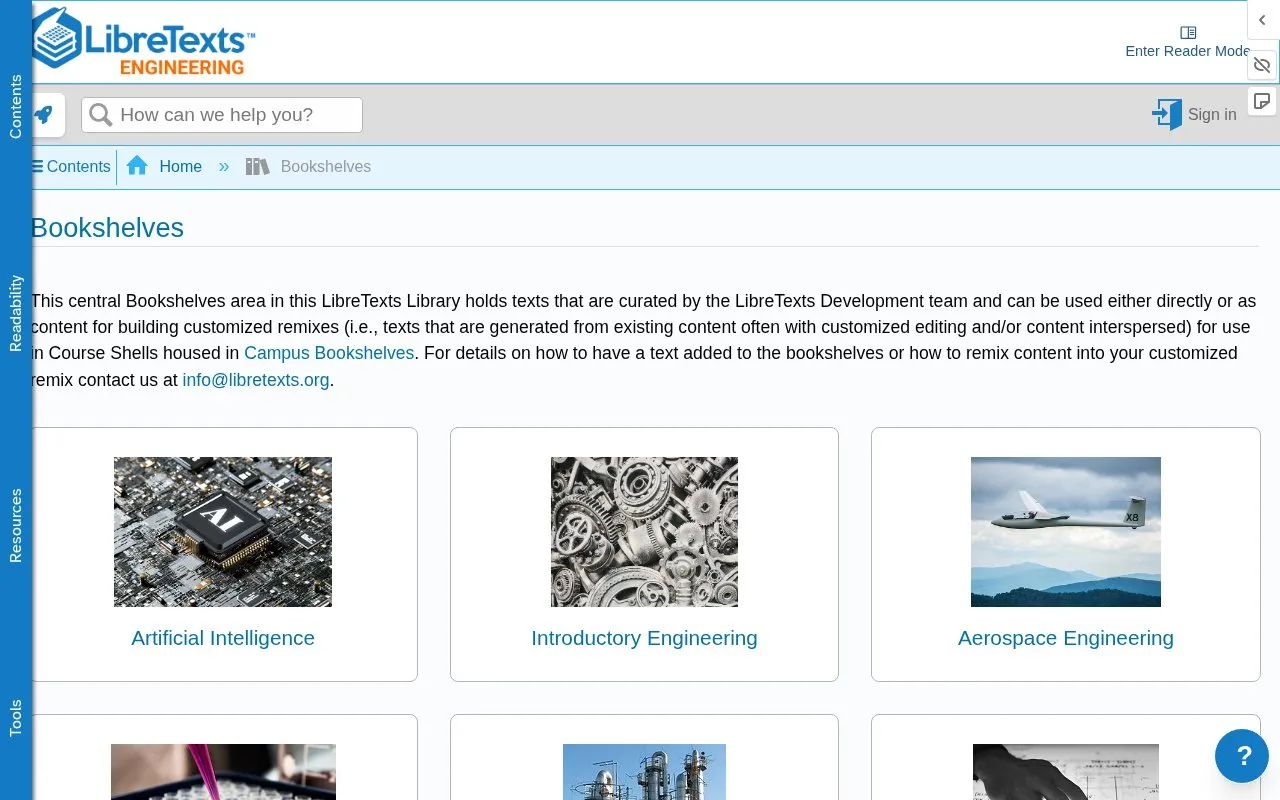Click the magnifying glass search icon
This screenshot has width=1280, height=800.
point(100,115)
